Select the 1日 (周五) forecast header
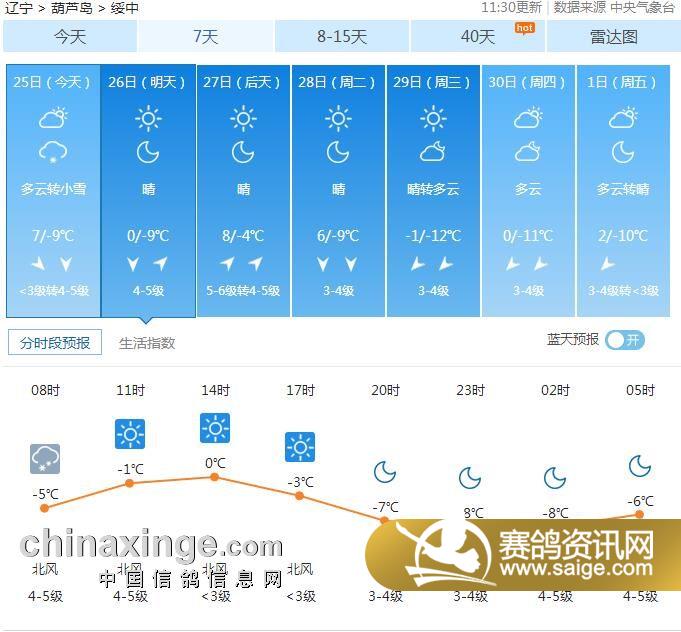 [621, 82]
